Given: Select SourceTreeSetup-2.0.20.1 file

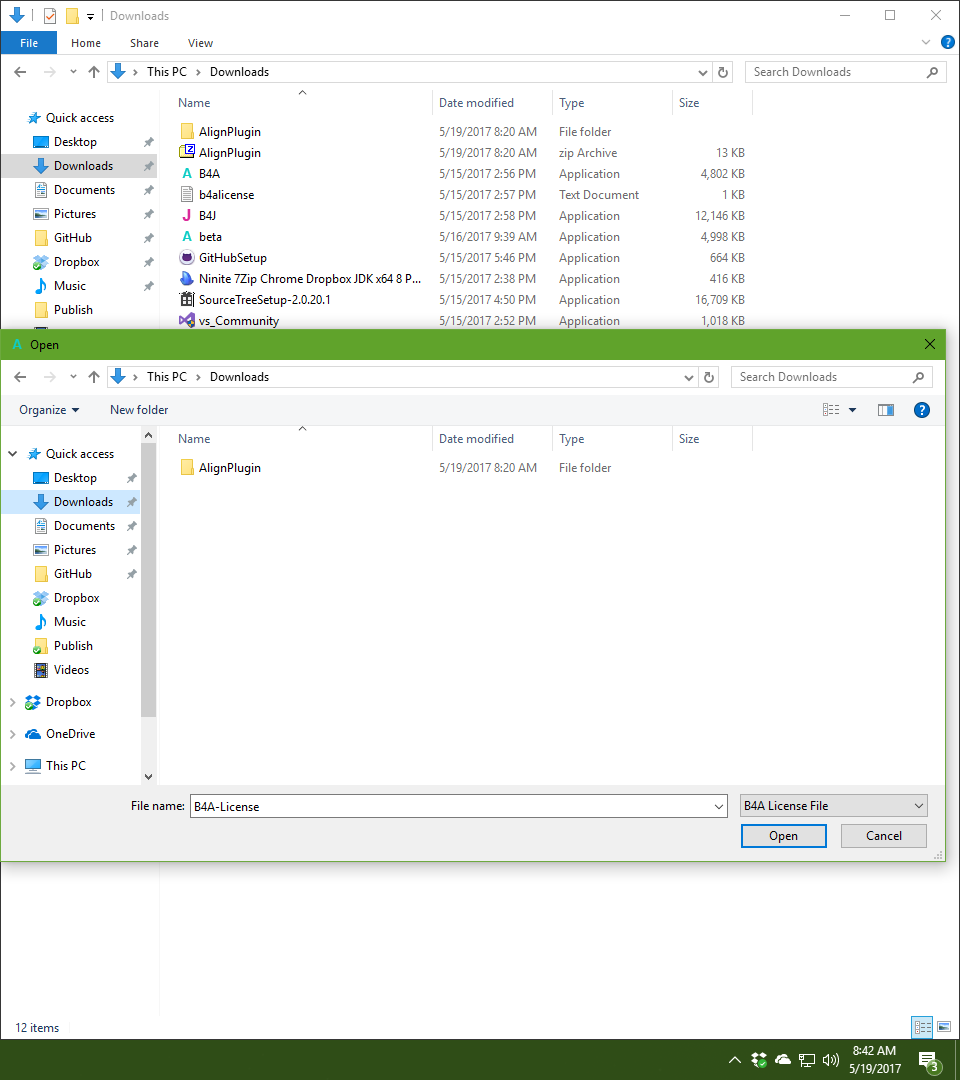Looking at the screenshot, I should click(264, 300).
